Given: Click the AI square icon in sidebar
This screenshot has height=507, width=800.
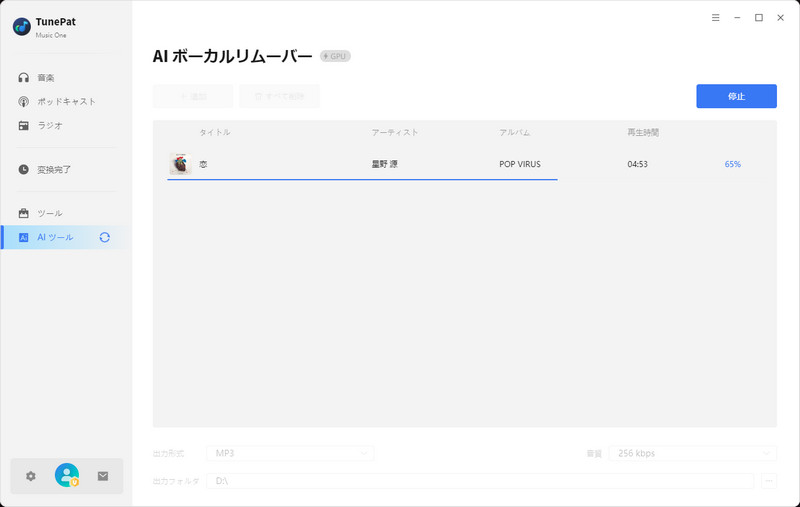Looking at the screenshot, I should click(23, 237).
